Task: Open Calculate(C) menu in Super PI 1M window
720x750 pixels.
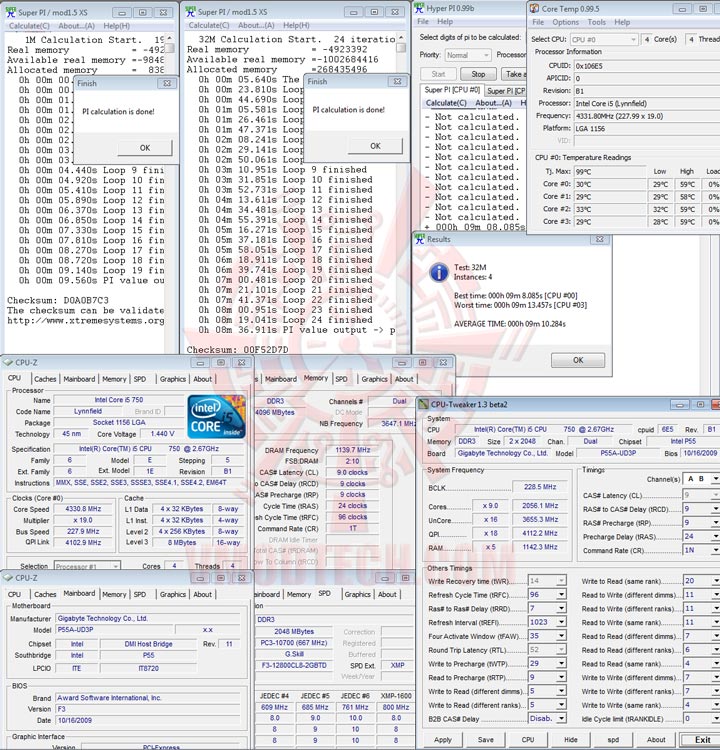Action: click(x=29, y=26)
